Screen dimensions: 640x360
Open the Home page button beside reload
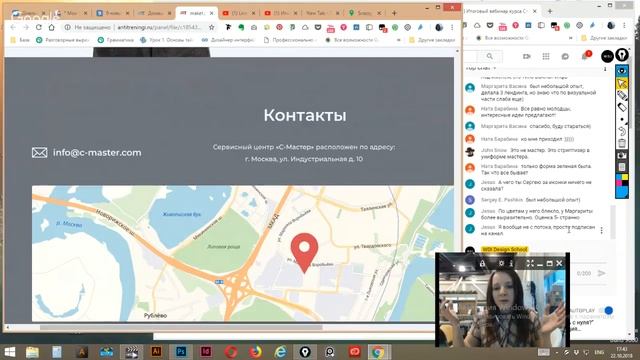click(x=51, y=27)
